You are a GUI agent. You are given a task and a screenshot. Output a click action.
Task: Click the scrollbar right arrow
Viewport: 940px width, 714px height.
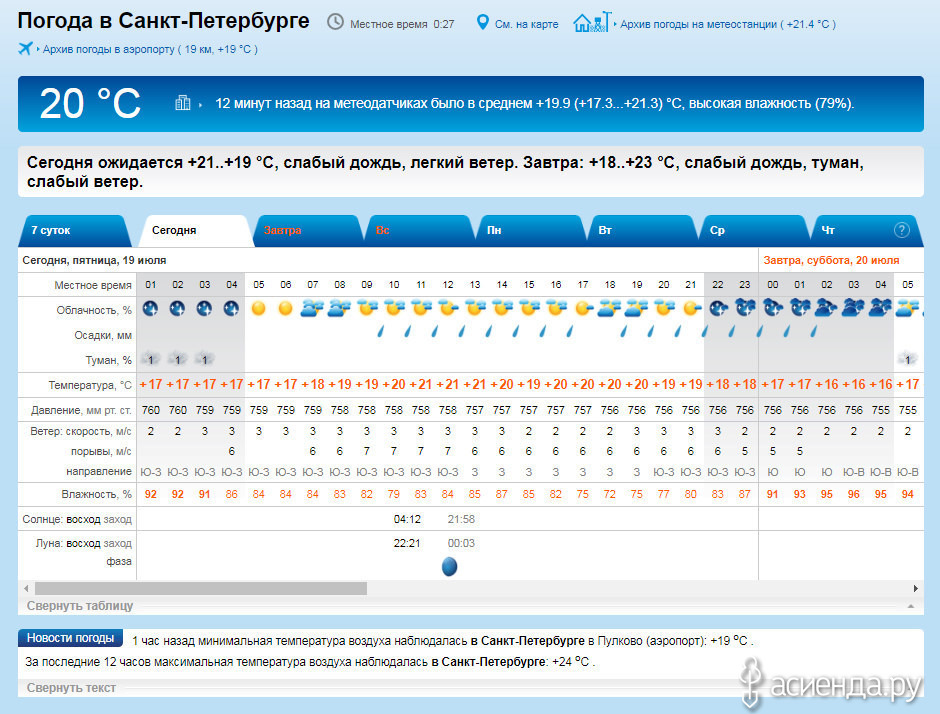click(915, 588)
